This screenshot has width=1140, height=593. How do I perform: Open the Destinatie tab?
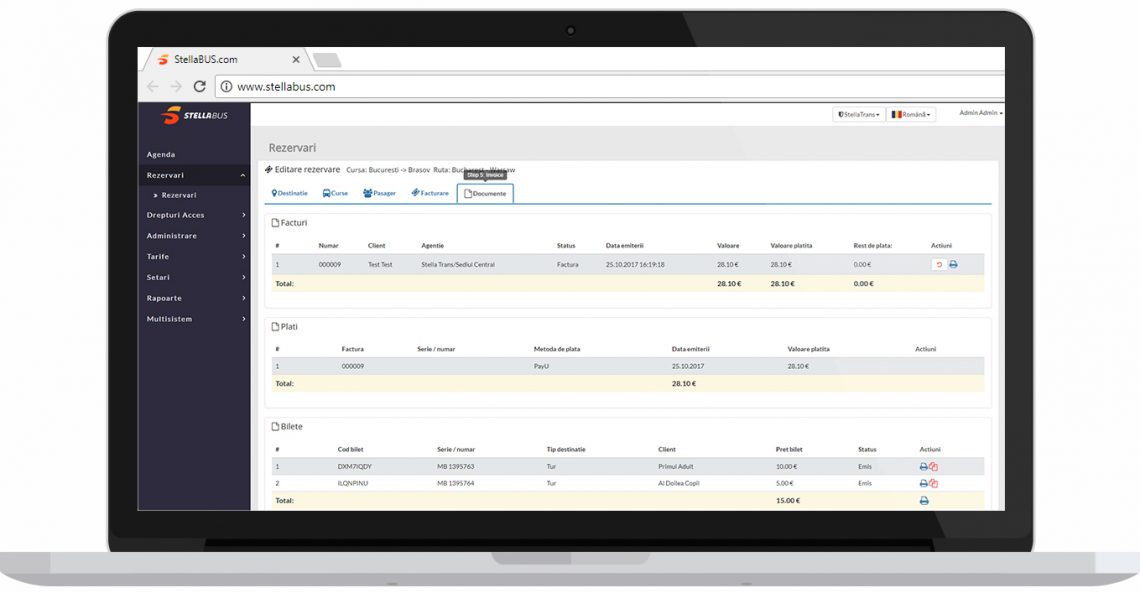(289, 193)
